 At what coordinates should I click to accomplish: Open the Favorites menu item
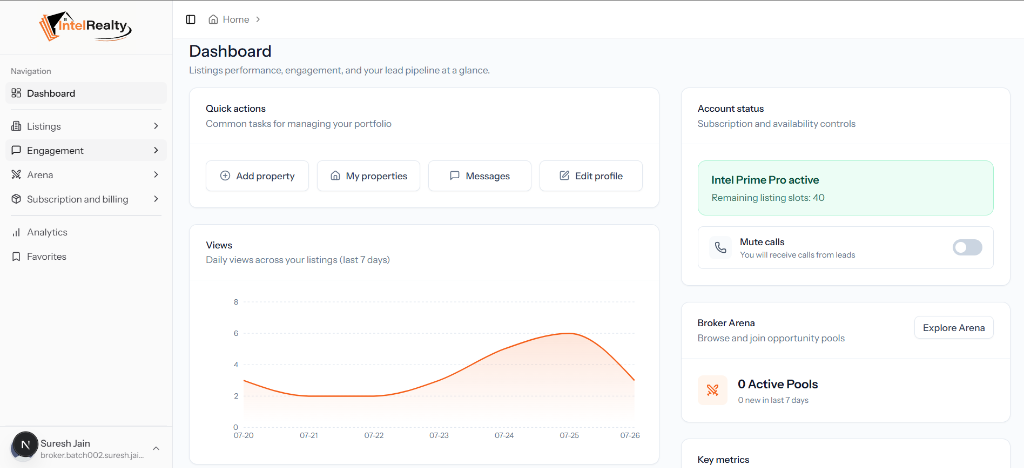86,257
